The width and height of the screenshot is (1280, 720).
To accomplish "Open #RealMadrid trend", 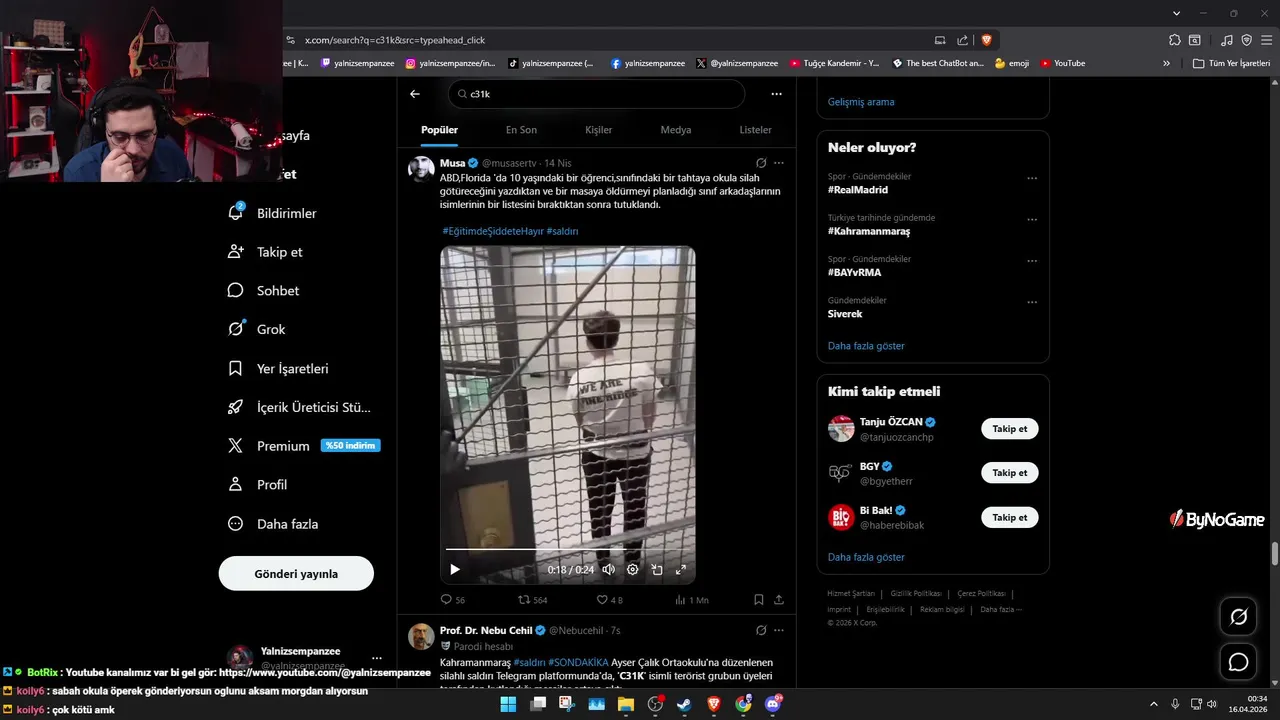I will (858, 190).
